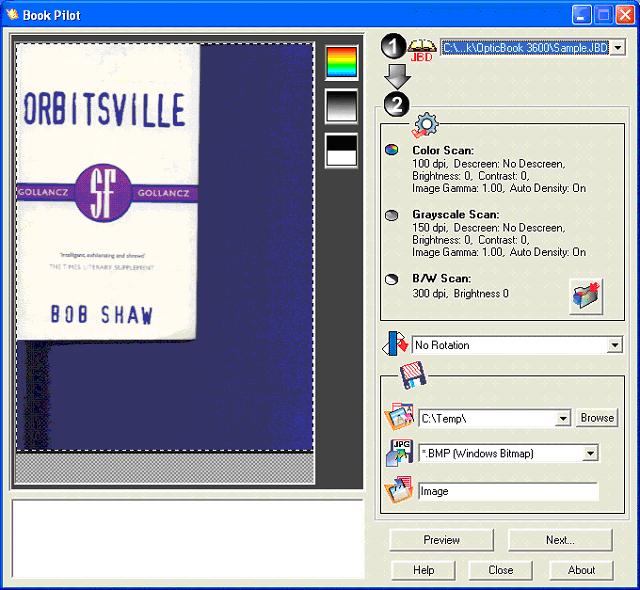Choose the B/W Scan radio option
Image resolution: width=640 pixels, height=590 pixels.
coord(391,279)
